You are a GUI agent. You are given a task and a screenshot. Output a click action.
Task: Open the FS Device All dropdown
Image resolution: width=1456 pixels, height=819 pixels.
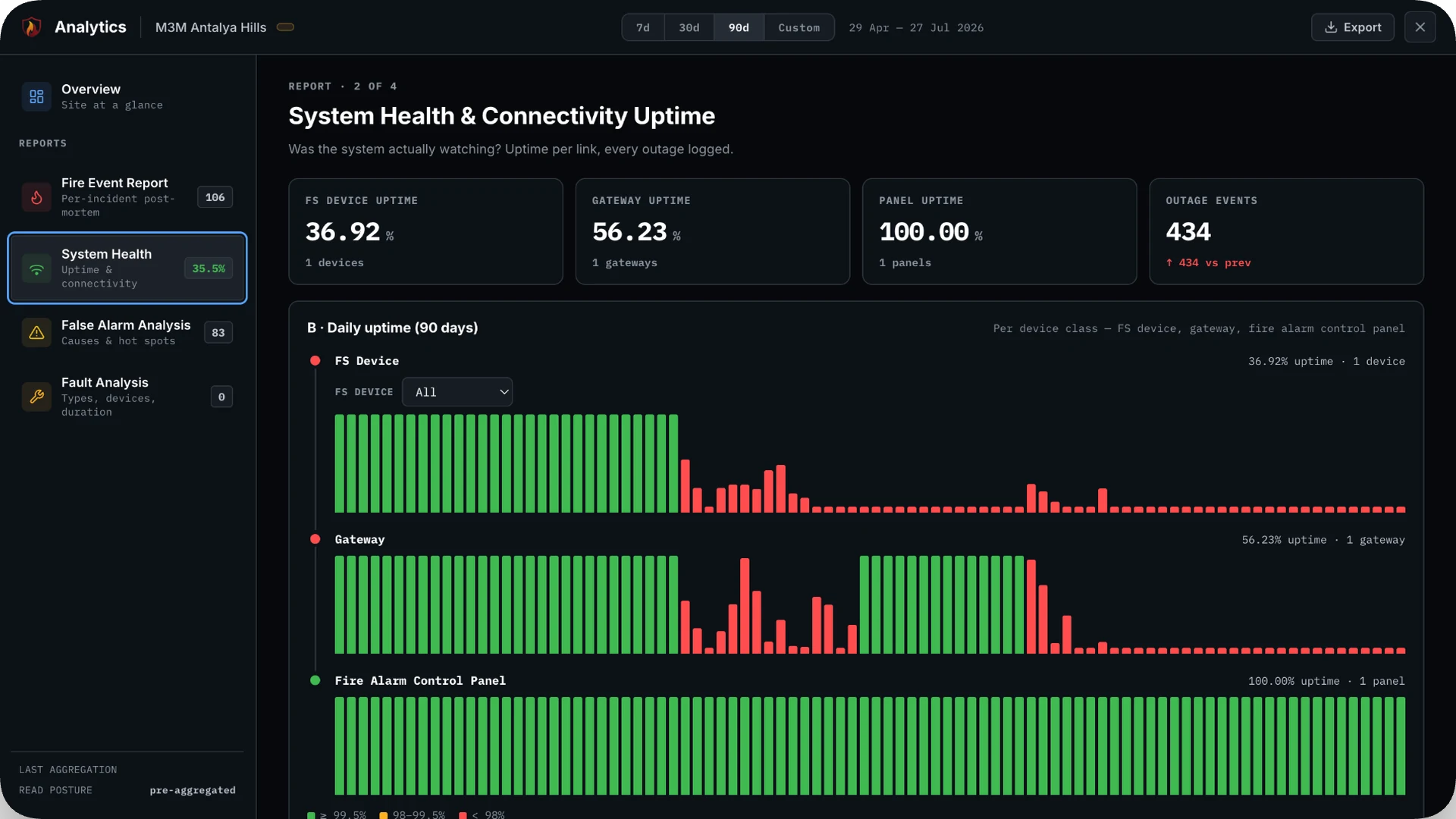point(457,392)
